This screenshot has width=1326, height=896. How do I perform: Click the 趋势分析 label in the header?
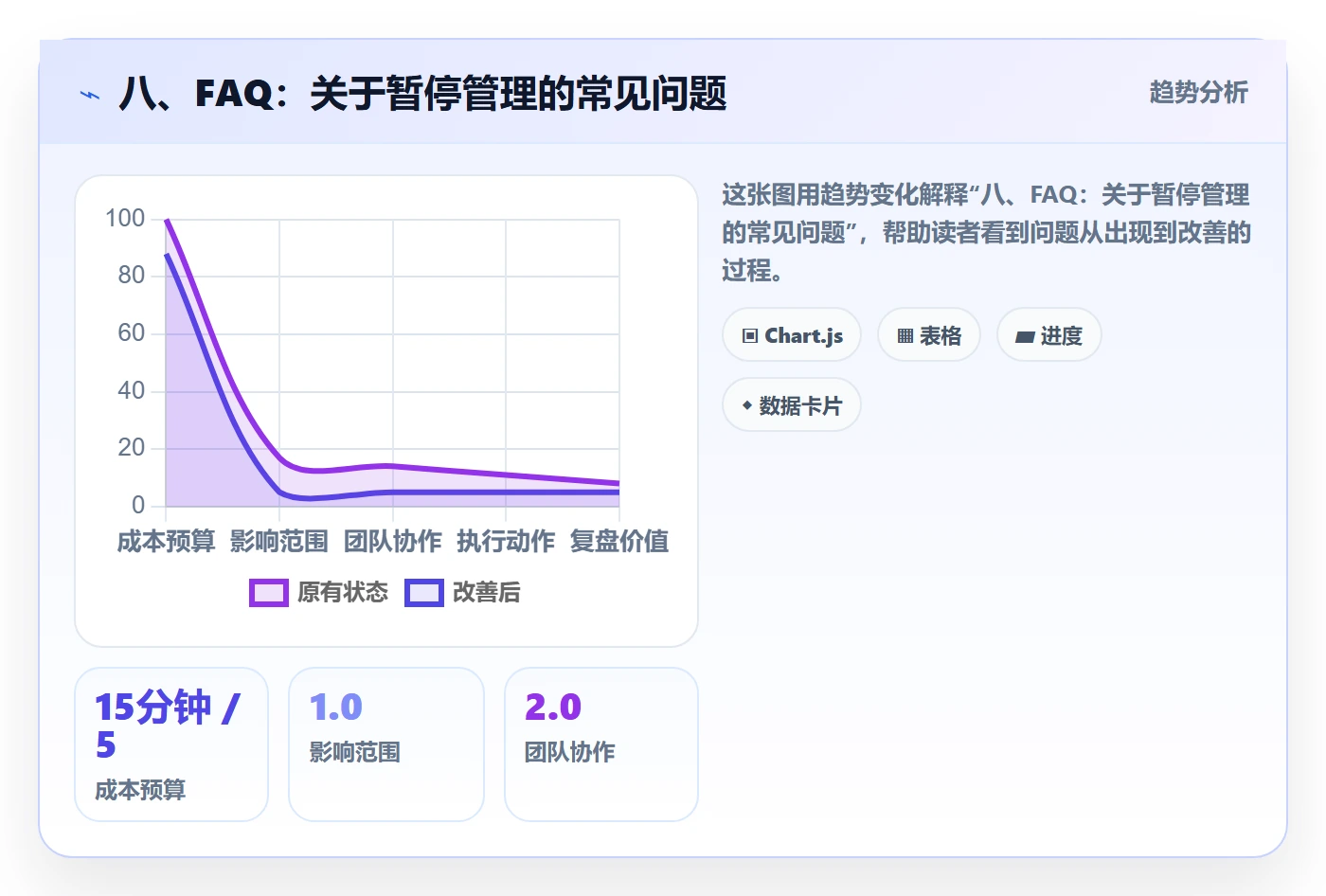pos(1198,92)
